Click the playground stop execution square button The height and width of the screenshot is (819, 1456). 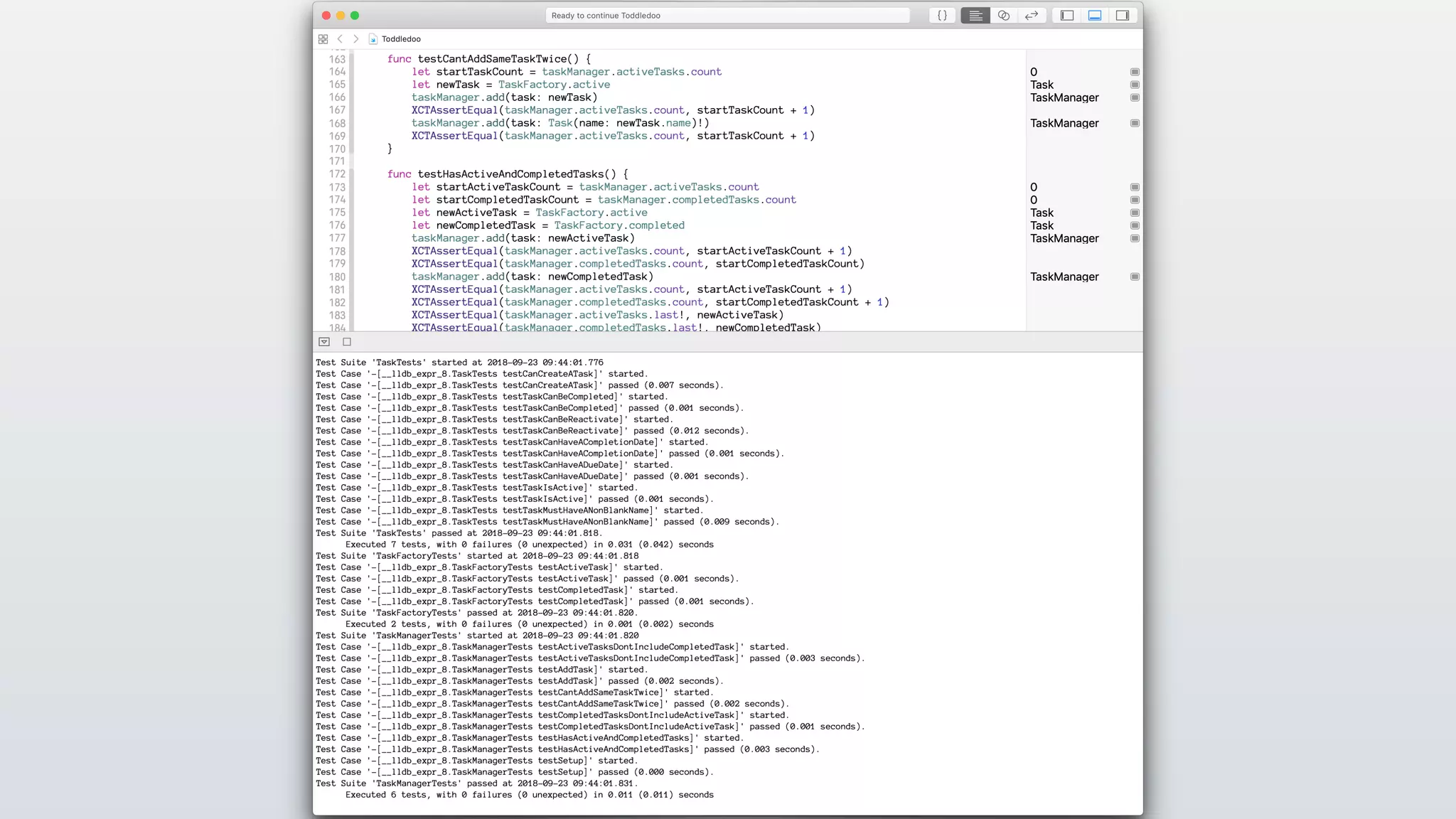pyautogui.click(x=347, y=342)
